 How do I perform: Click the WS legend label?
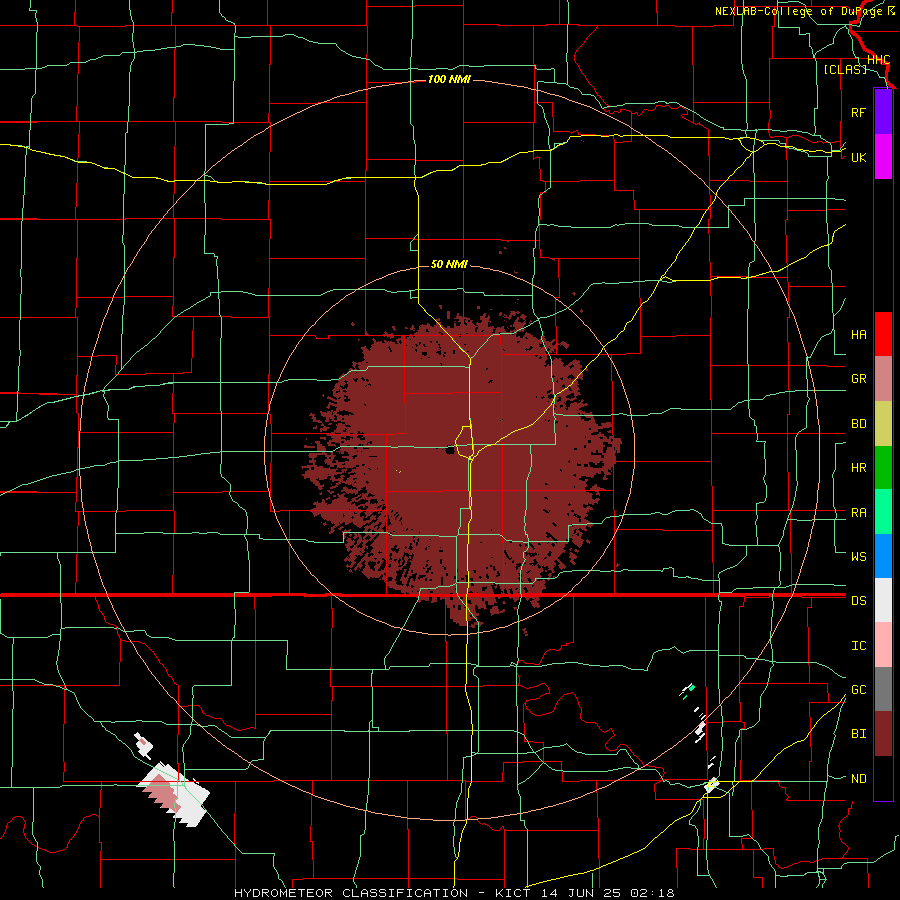click(x=858, y=556)
